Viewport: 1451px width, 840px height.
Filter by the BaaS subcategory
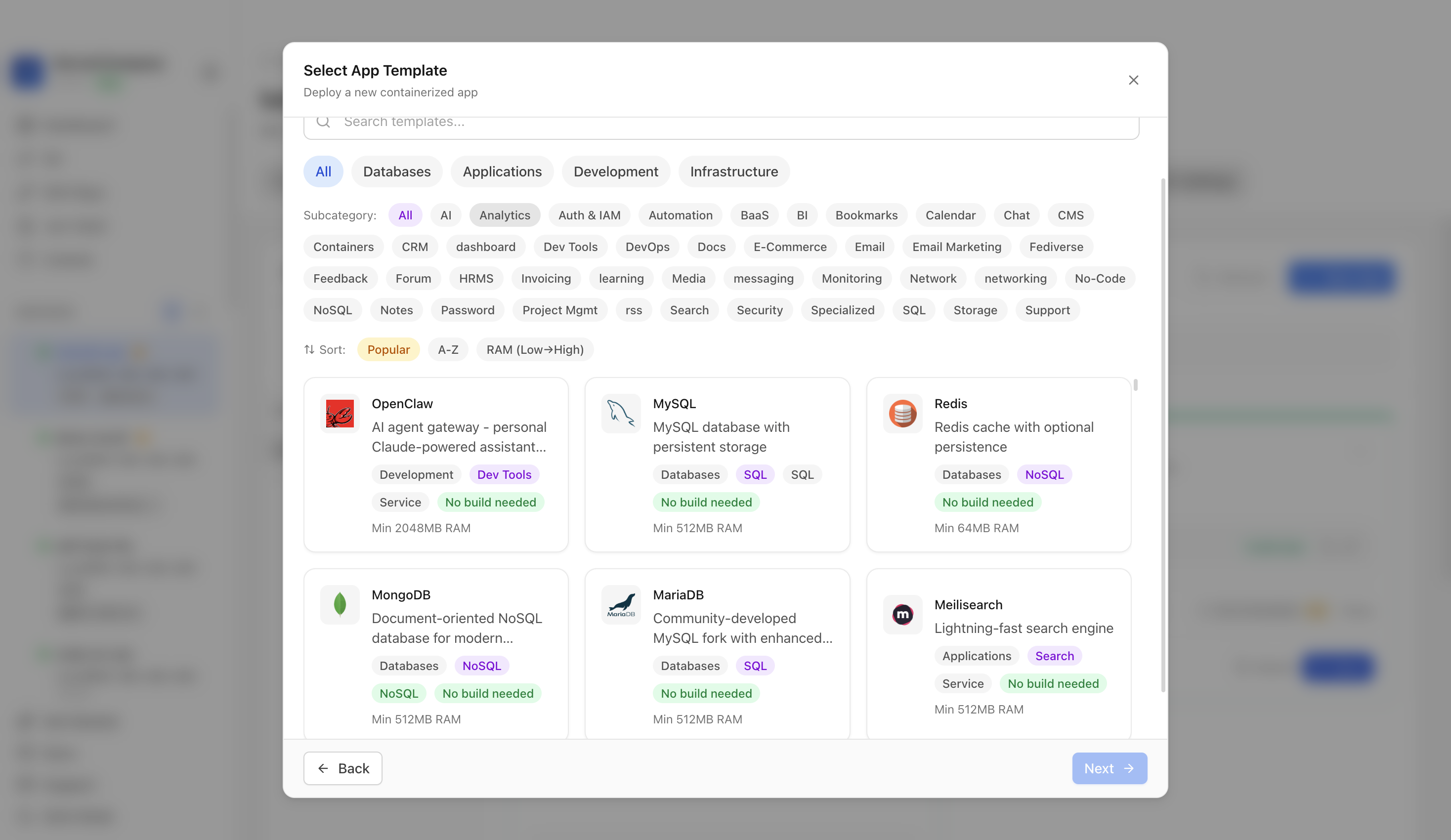[754, 215]
